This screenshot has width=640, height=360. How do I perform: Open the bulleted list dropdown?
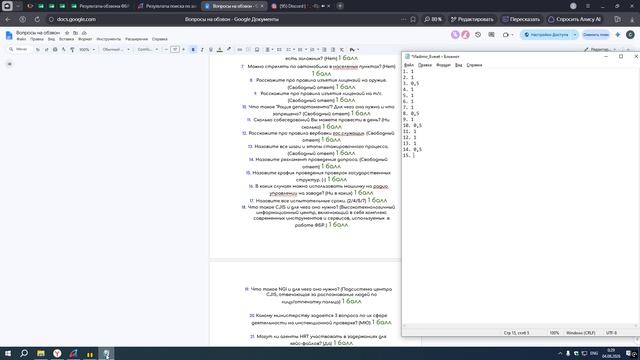[x=301, y=50]
